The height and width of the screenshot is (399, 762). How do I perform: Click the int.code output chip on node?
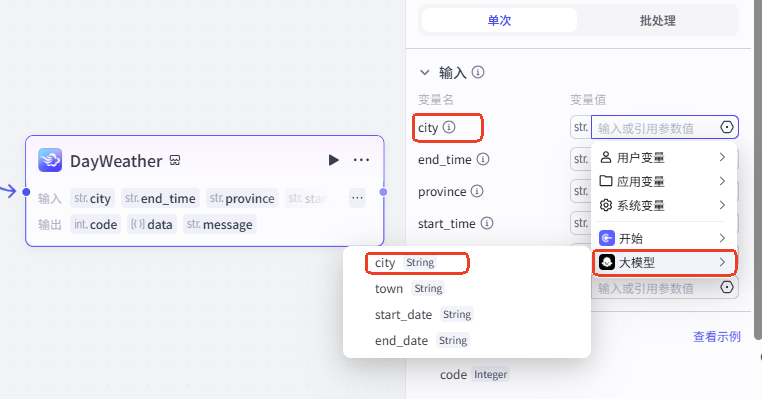tap(95, 224)
